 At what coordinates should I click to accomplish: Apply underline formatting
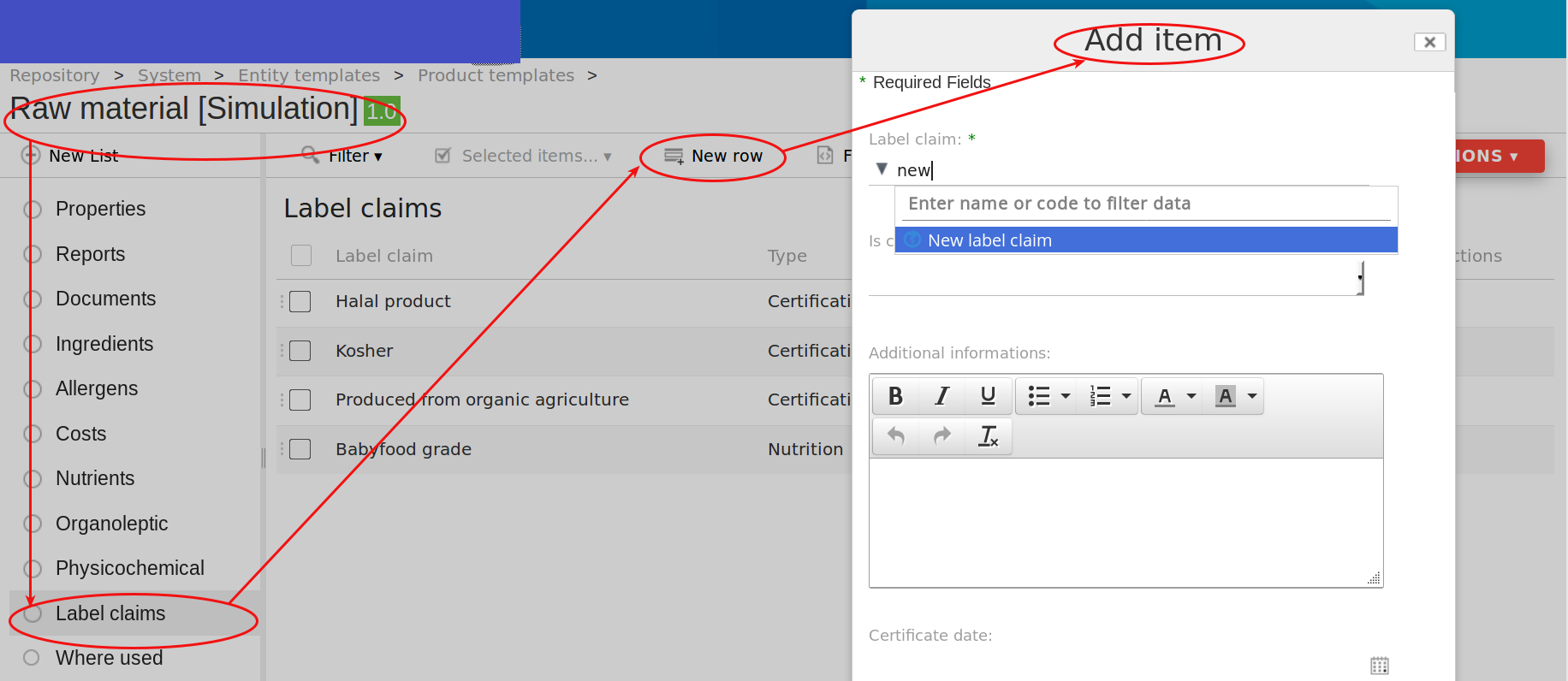point(988,396)
